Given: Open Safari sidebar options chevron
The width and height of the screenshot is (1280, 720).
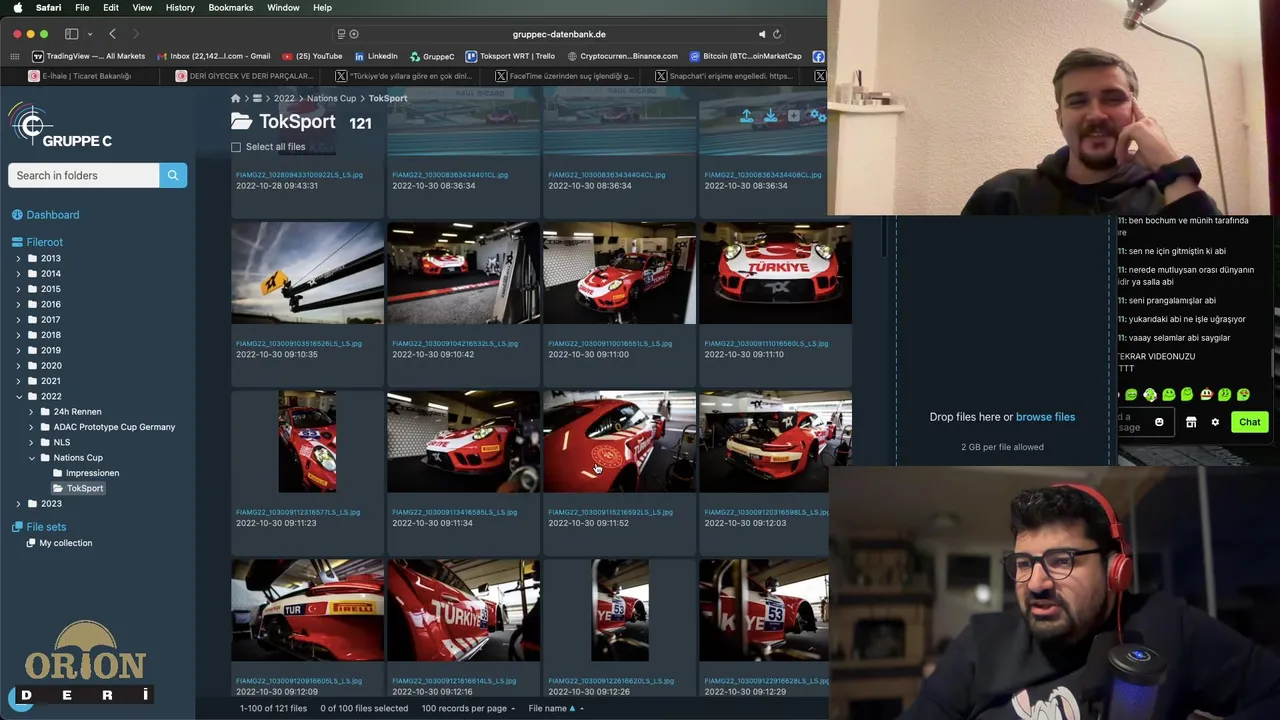Looking at the screenshot, I should click(x=90, y=34).
